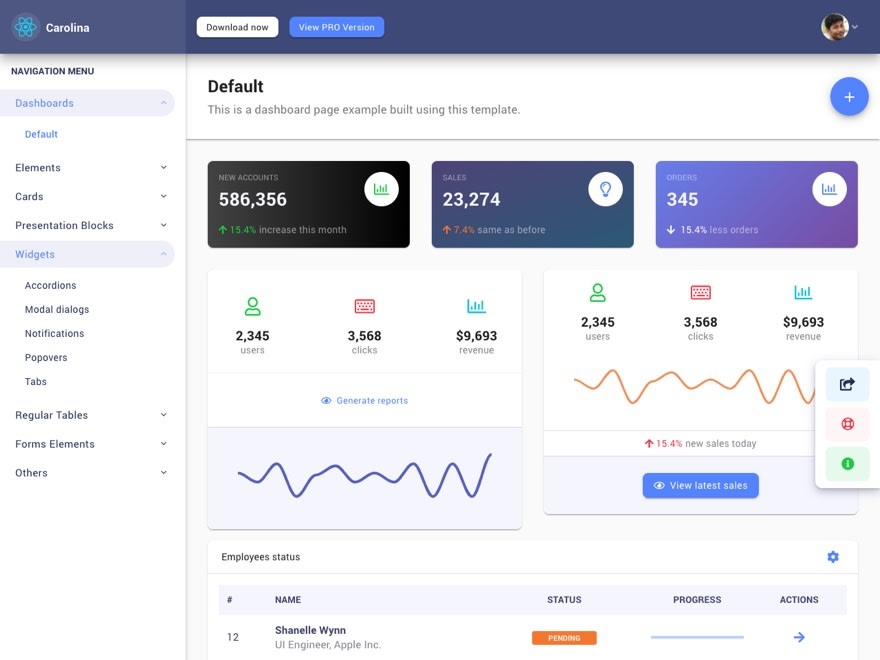Click the Generate reports link

365,401
